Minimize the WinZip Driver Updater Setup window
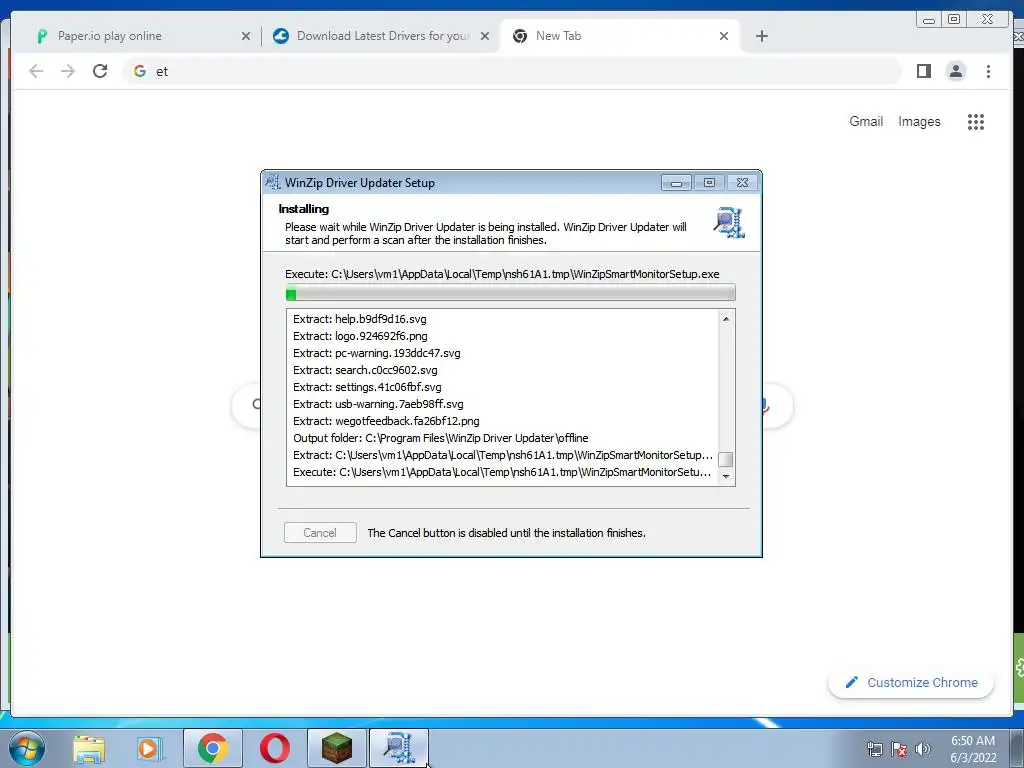1024x768 pixels. tap(676, 183)
